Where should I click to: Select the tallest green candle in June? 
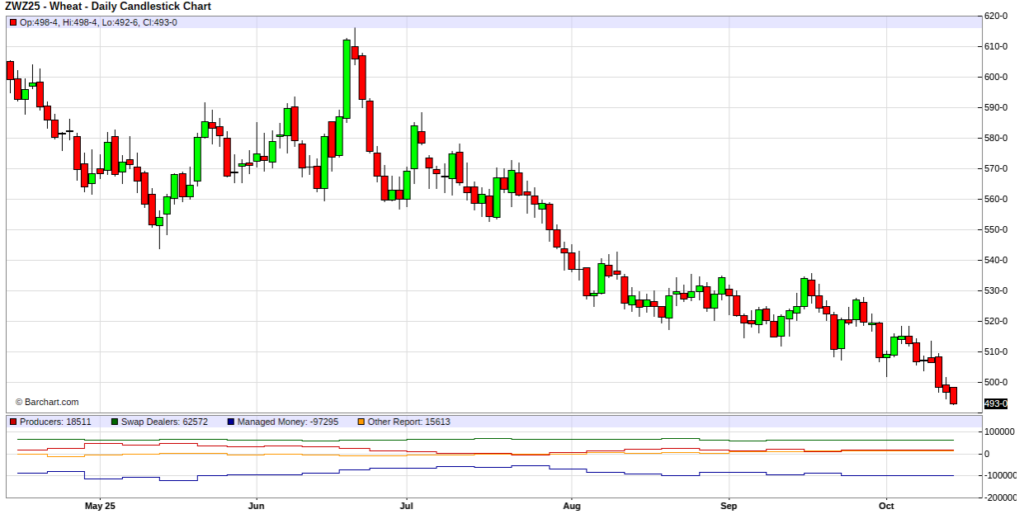tap(346, 79)
